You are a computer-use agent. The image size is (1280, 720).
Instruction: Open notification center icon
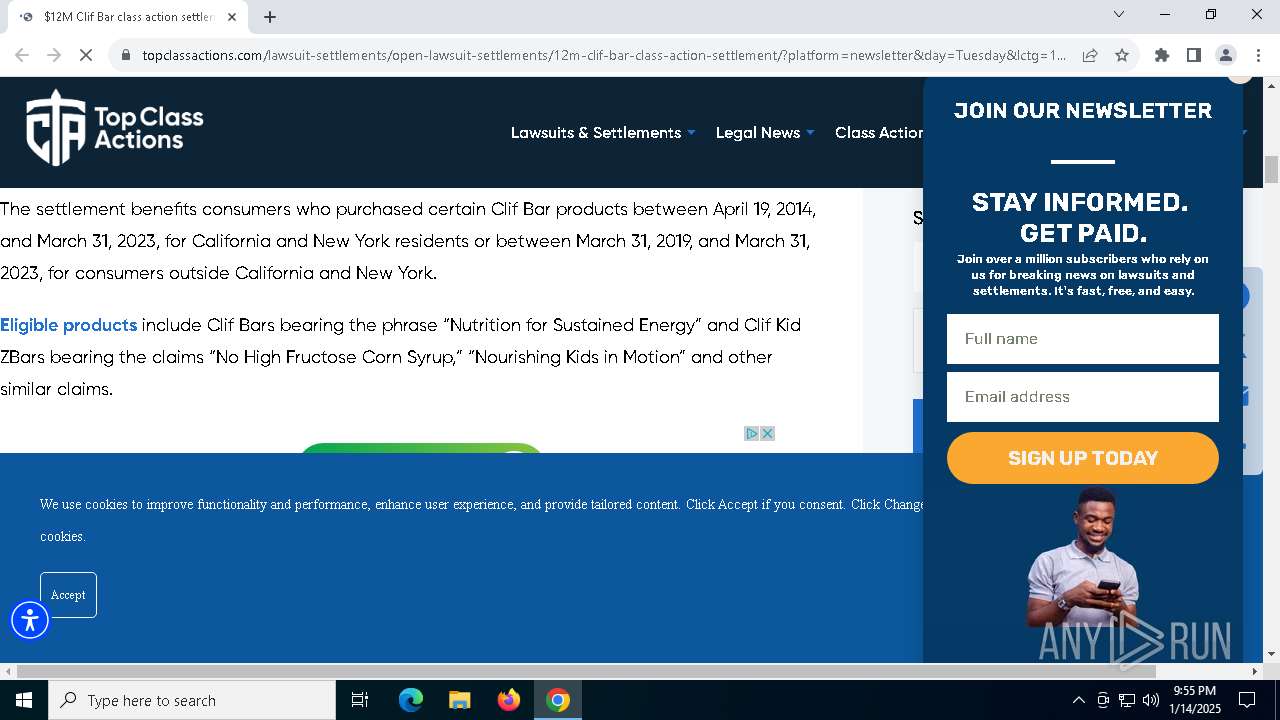click(x=1247, y=700)
